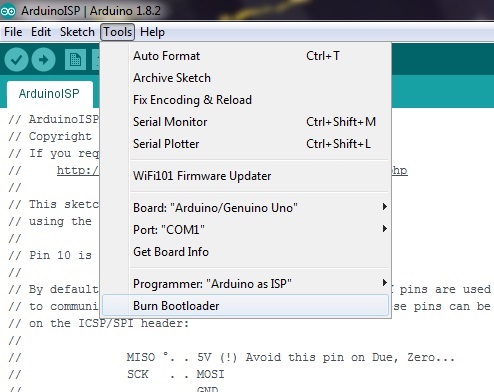
Task: Select Fix Encoding & Reload
Action: (x=245, y=100)
